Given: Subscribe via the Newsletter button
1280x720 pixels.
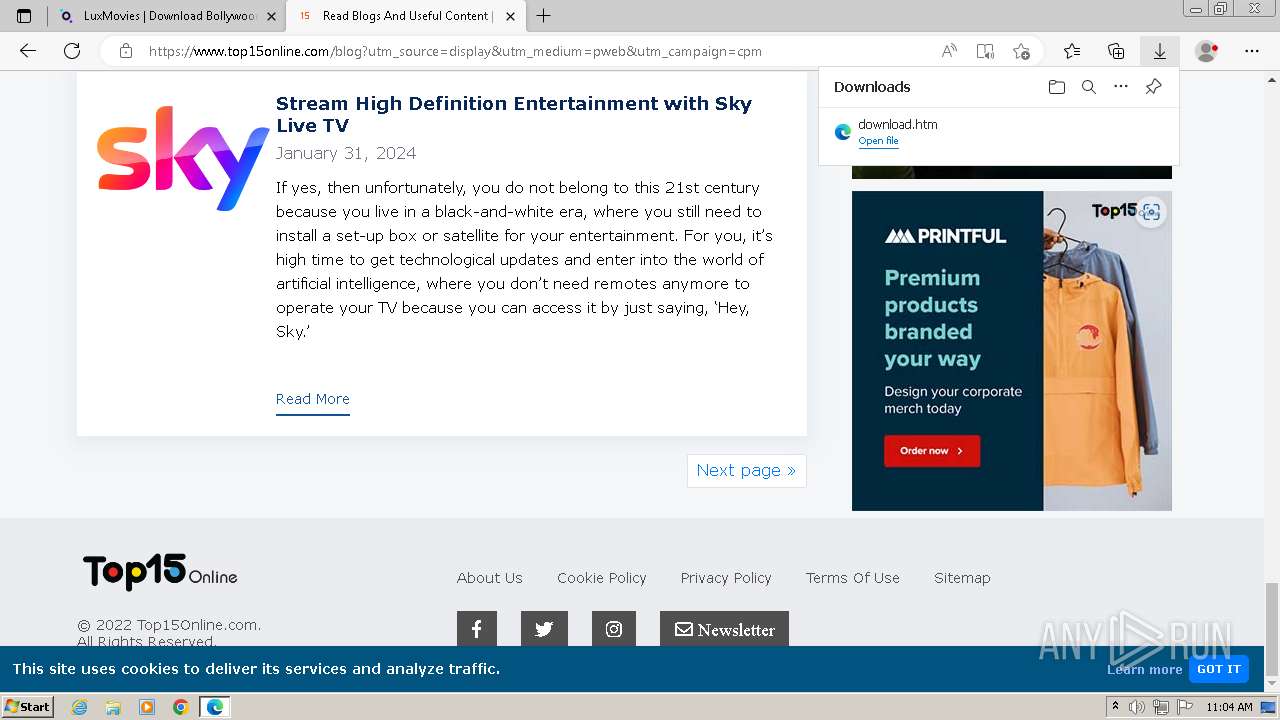Looking at the screenshot, I should [x=724, y=629].
